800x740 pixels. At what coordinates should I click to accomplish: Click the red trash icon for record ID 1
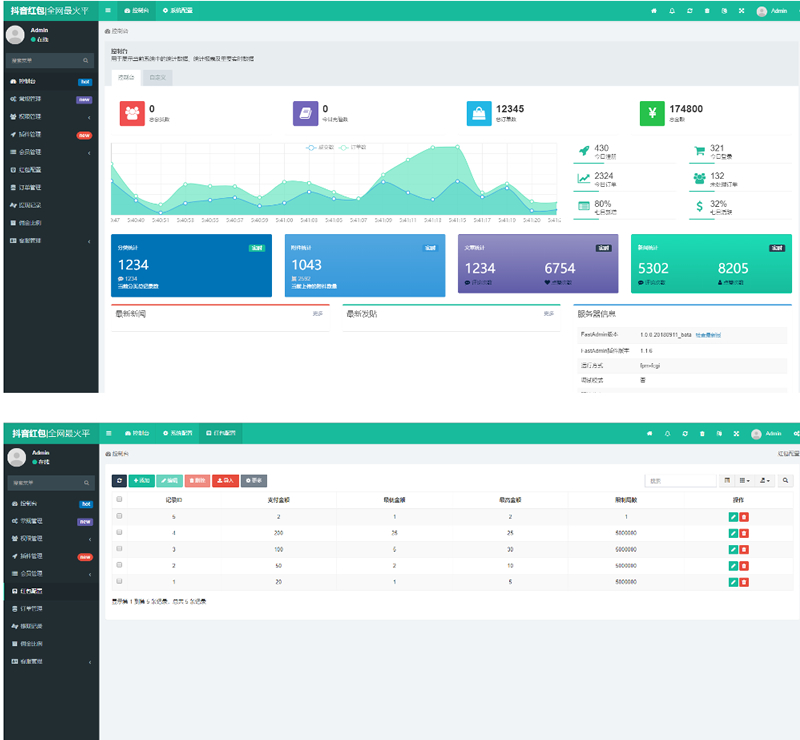click(744, 581)
